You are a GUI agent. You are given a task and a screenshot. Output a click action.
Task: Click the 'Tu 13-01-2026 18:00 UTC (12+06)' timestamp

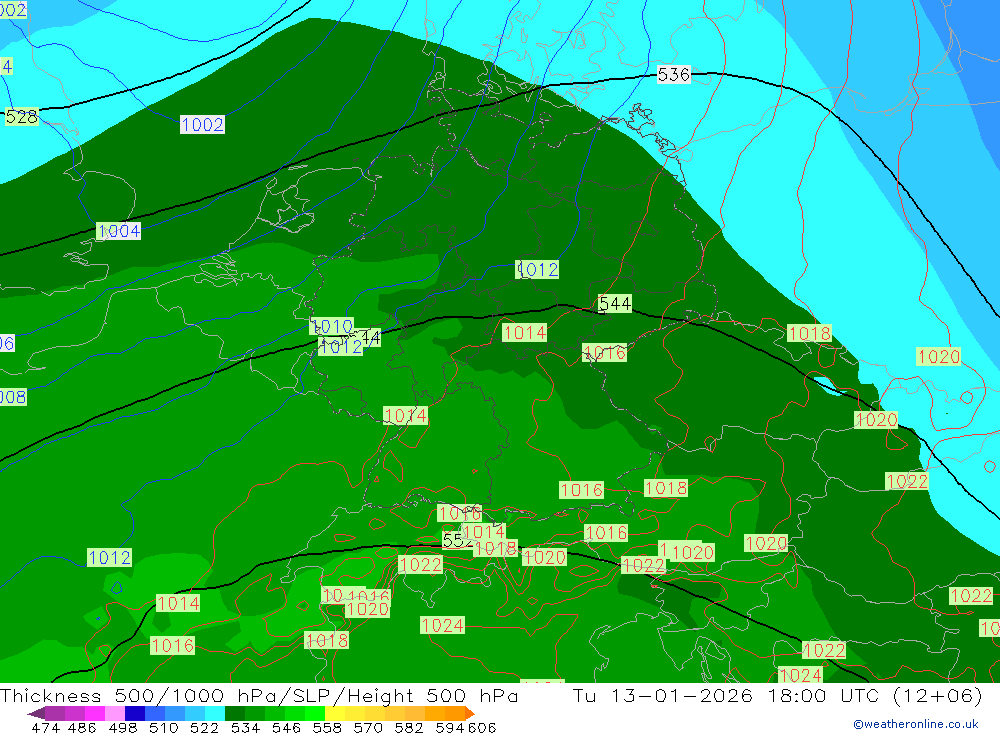pos(777,695)
